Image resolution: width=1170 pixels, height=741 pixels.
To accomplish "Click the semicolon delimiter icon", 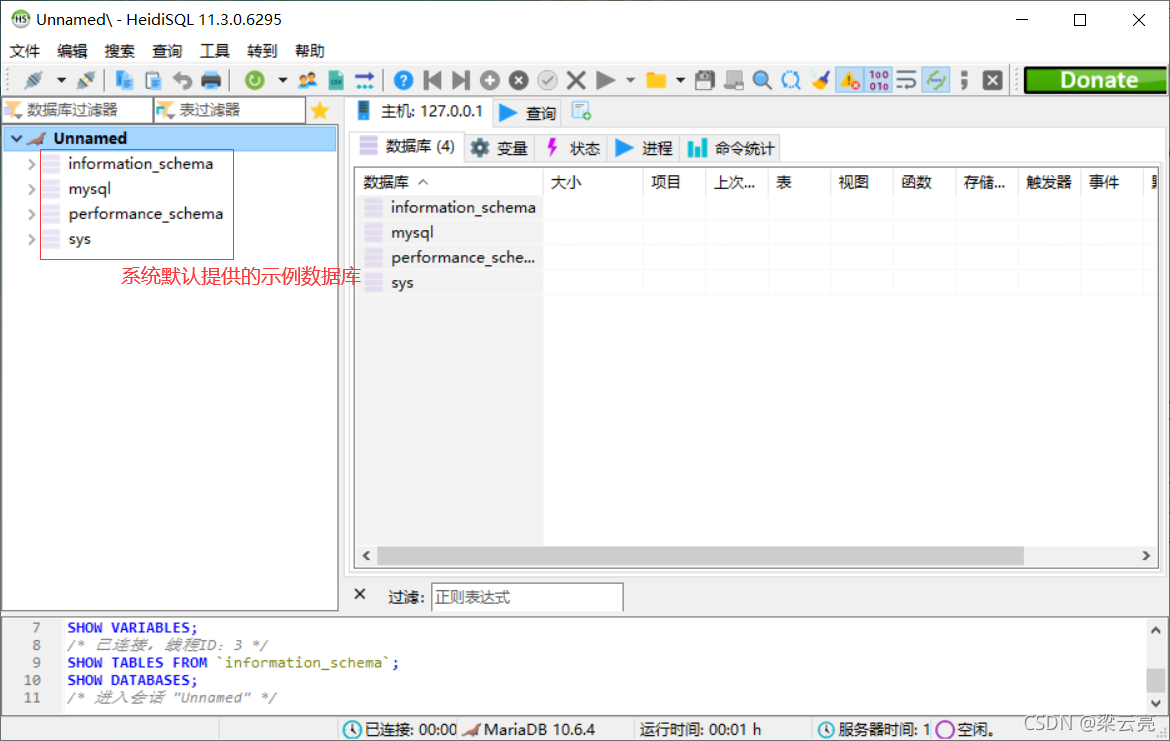I will [x=964, y=80].
